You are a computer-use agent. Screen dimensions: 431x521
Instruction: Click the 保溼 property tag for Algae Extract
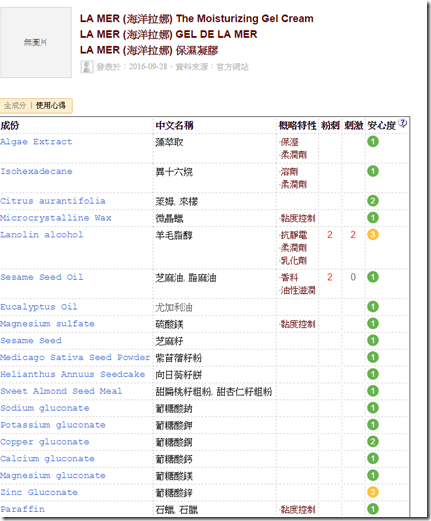pyautogui.click(x=289, y=142)
